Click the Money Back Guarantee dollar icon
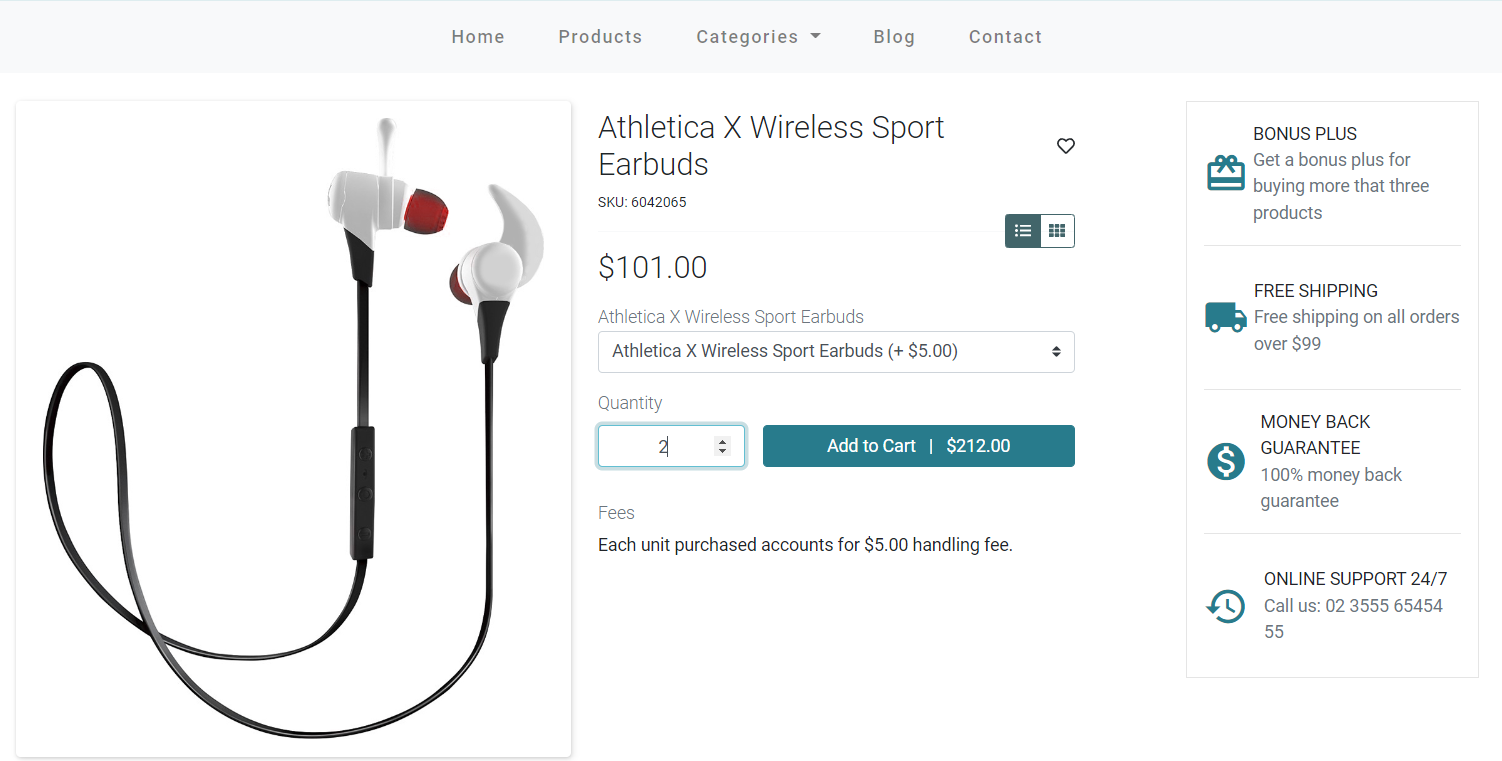1502x761 pixels. point(1226,461)
